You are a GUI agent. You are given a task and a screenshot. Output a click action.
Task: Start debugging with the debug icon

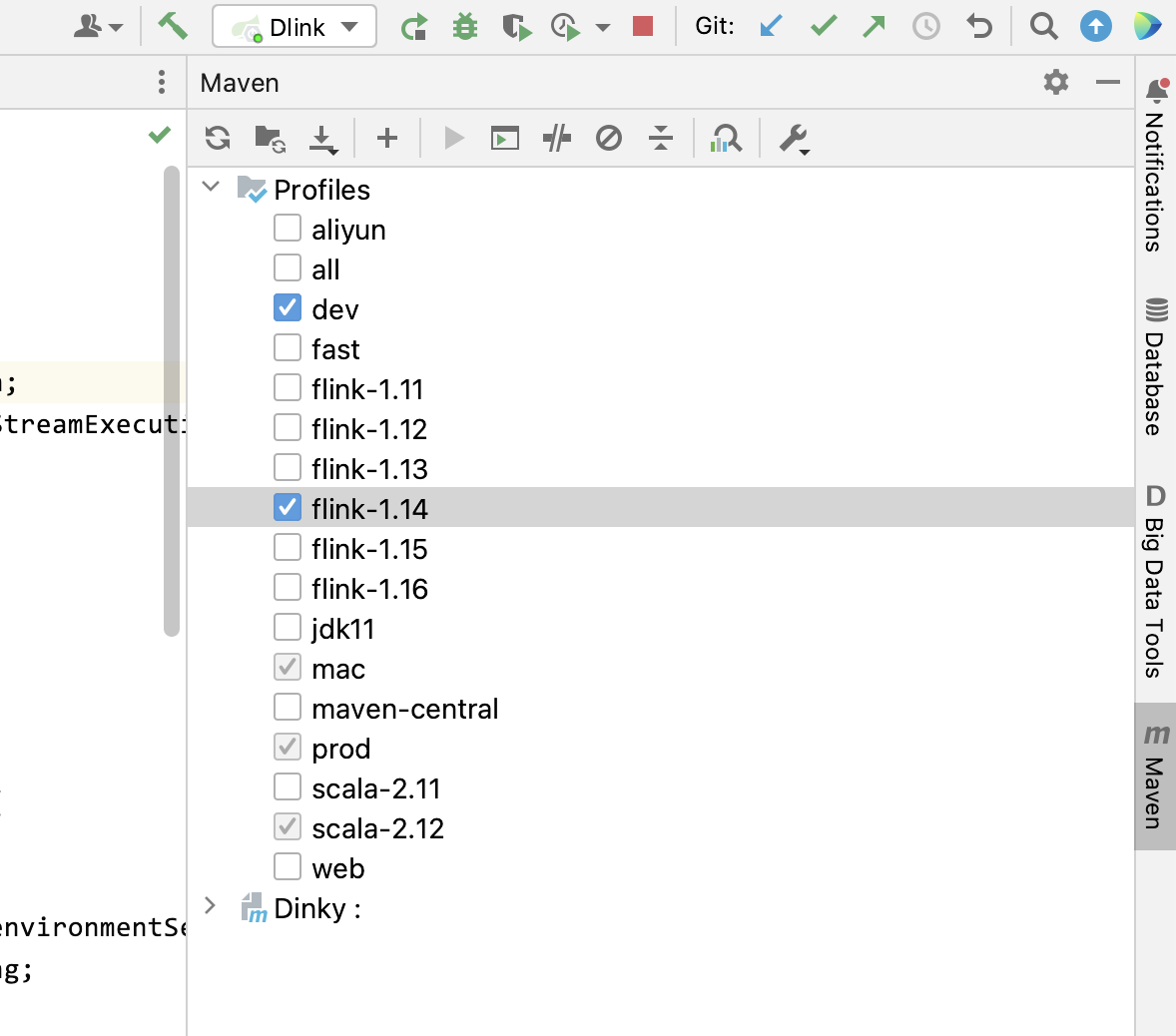[465, 26]
